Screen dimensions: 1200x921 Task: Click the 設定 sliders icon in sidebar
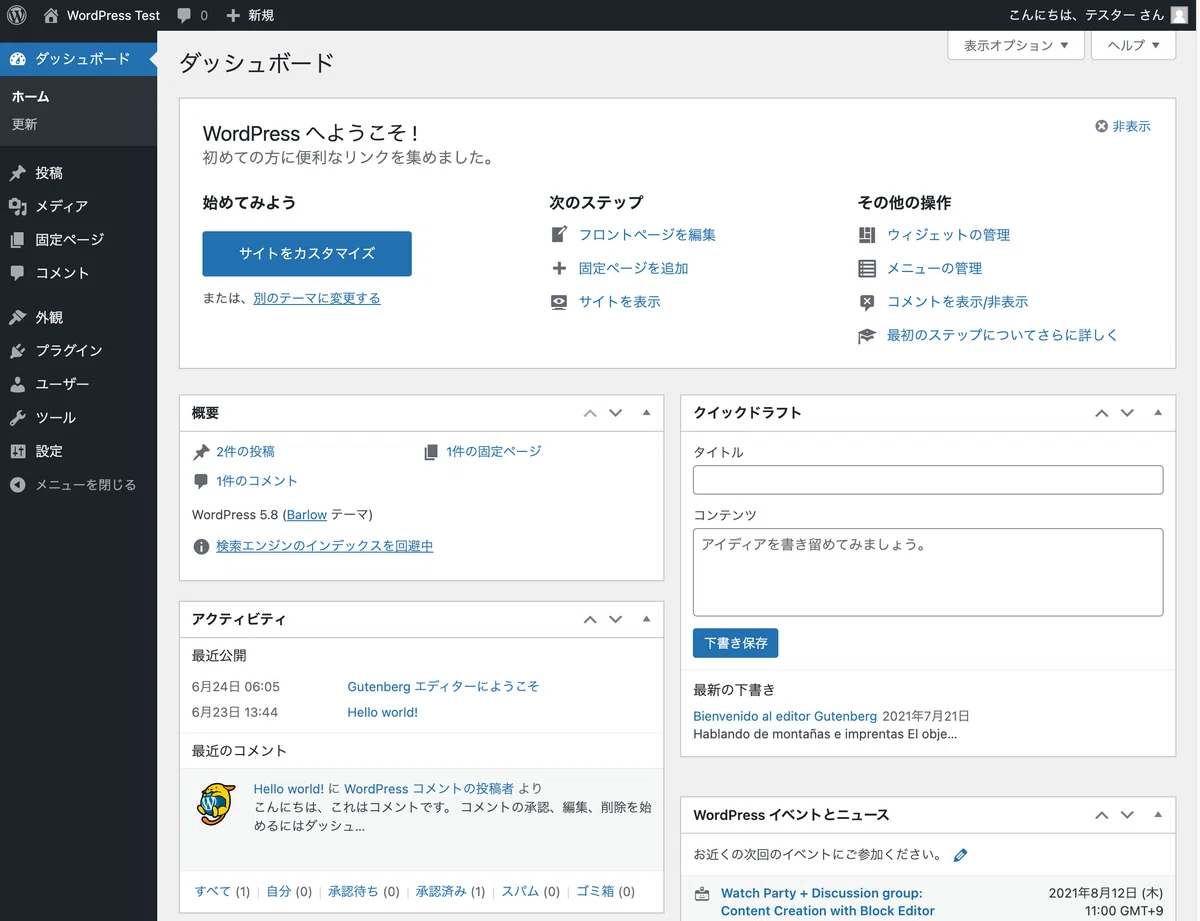tap(18, 451)
